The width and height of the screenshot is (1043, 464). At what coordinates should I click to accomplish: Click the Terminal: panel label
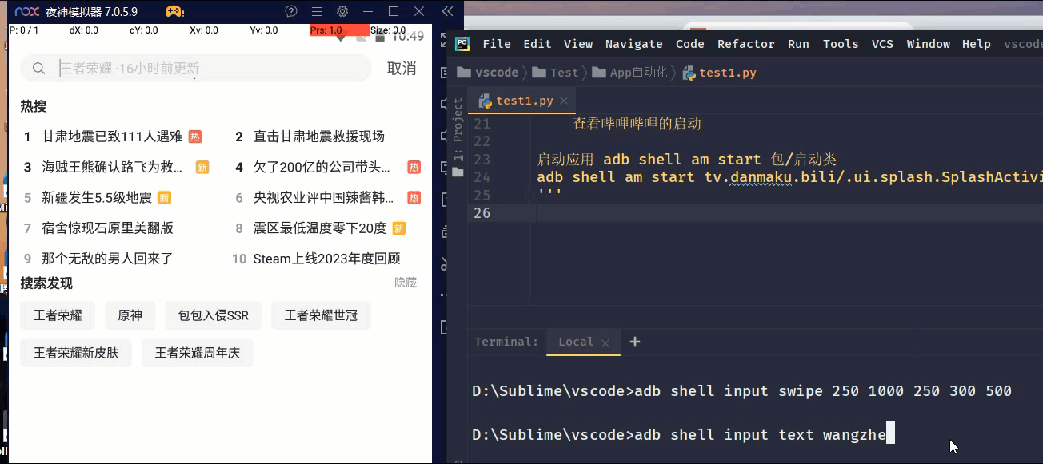click(506, 342)
